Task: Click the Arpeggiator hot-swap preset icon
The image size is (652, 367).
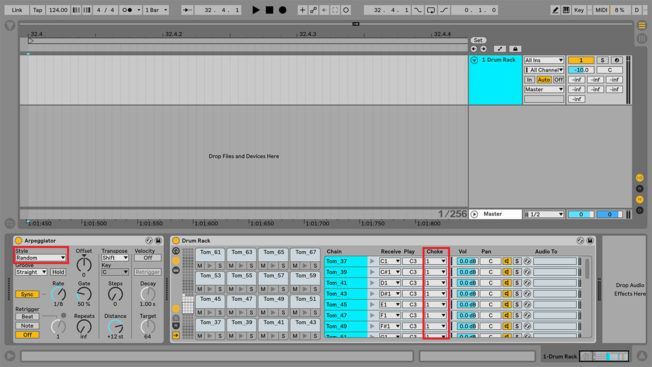Action: (x=149, y=241)
